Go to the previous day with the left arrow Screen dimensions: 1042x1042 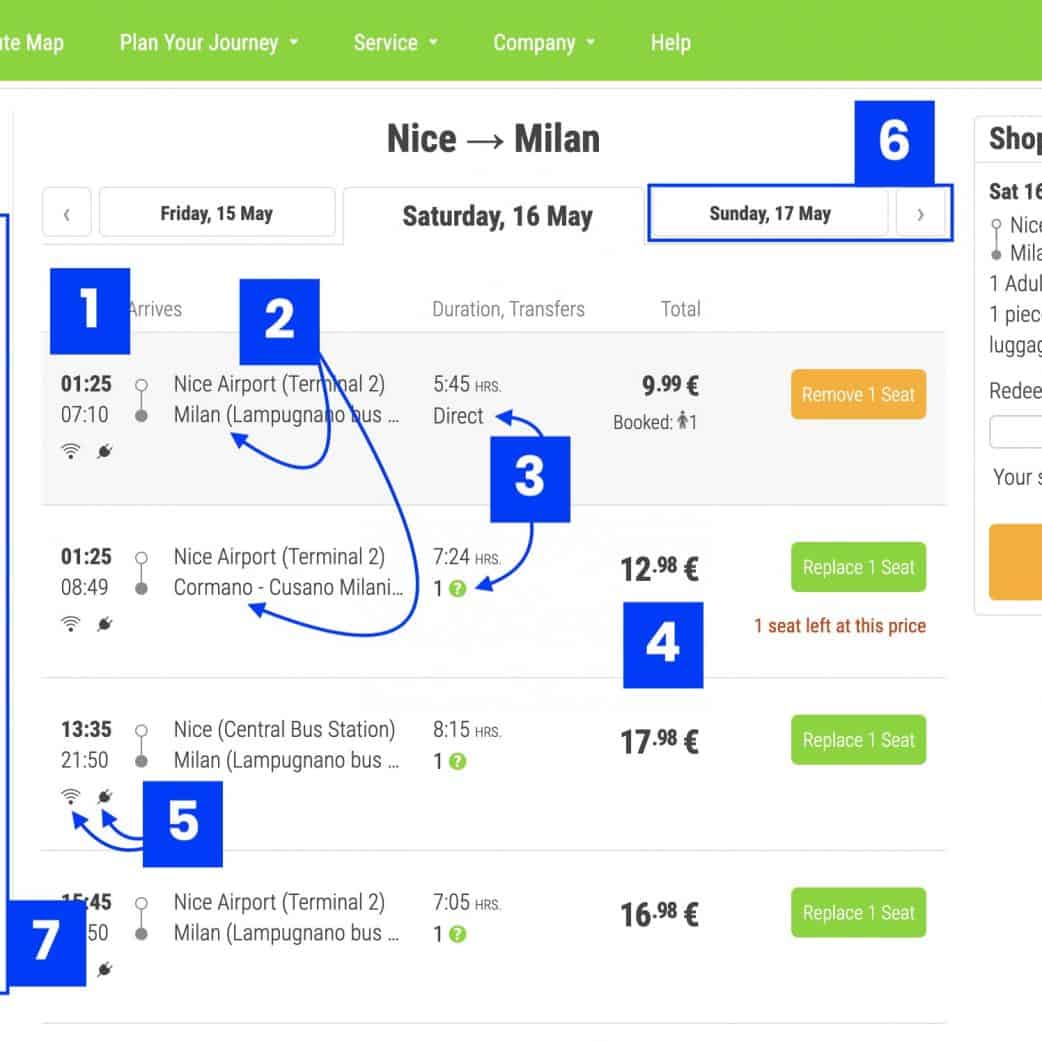[67, 214]
